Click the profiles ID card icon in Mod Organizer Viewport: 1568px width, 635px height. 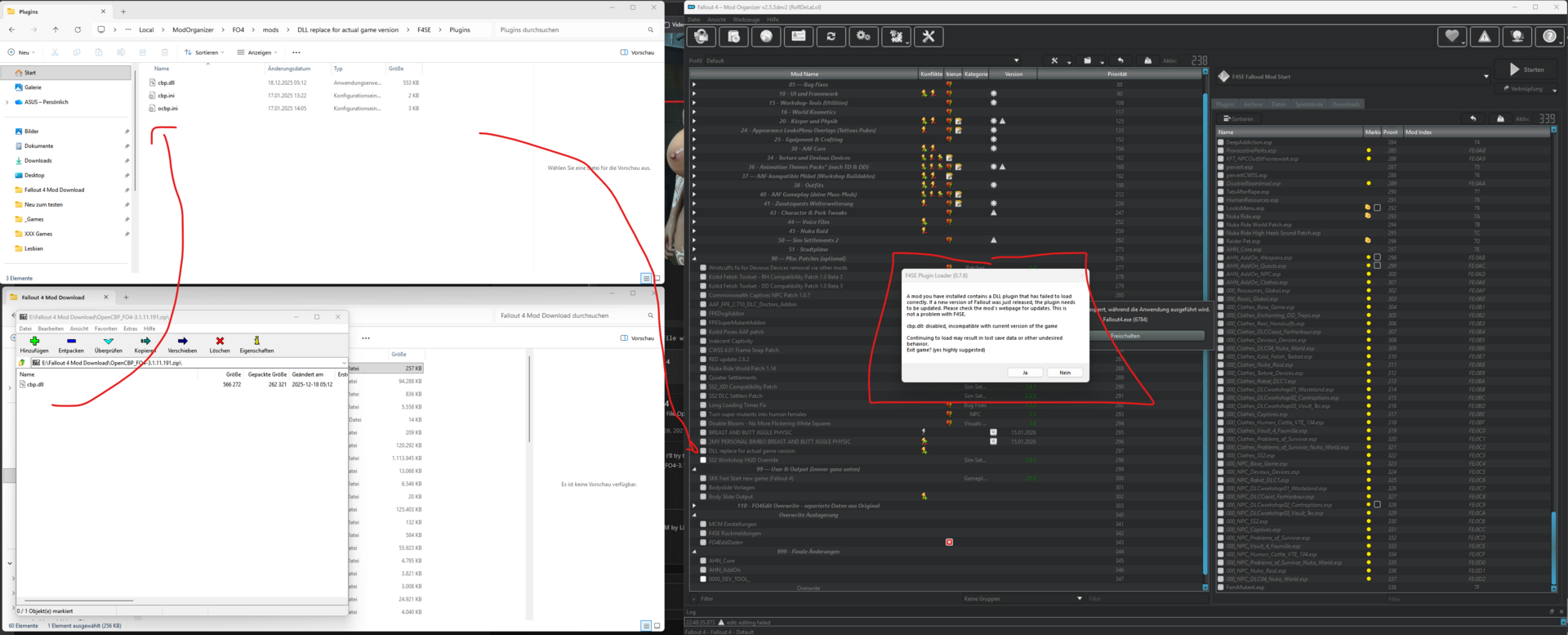(799, 37)
